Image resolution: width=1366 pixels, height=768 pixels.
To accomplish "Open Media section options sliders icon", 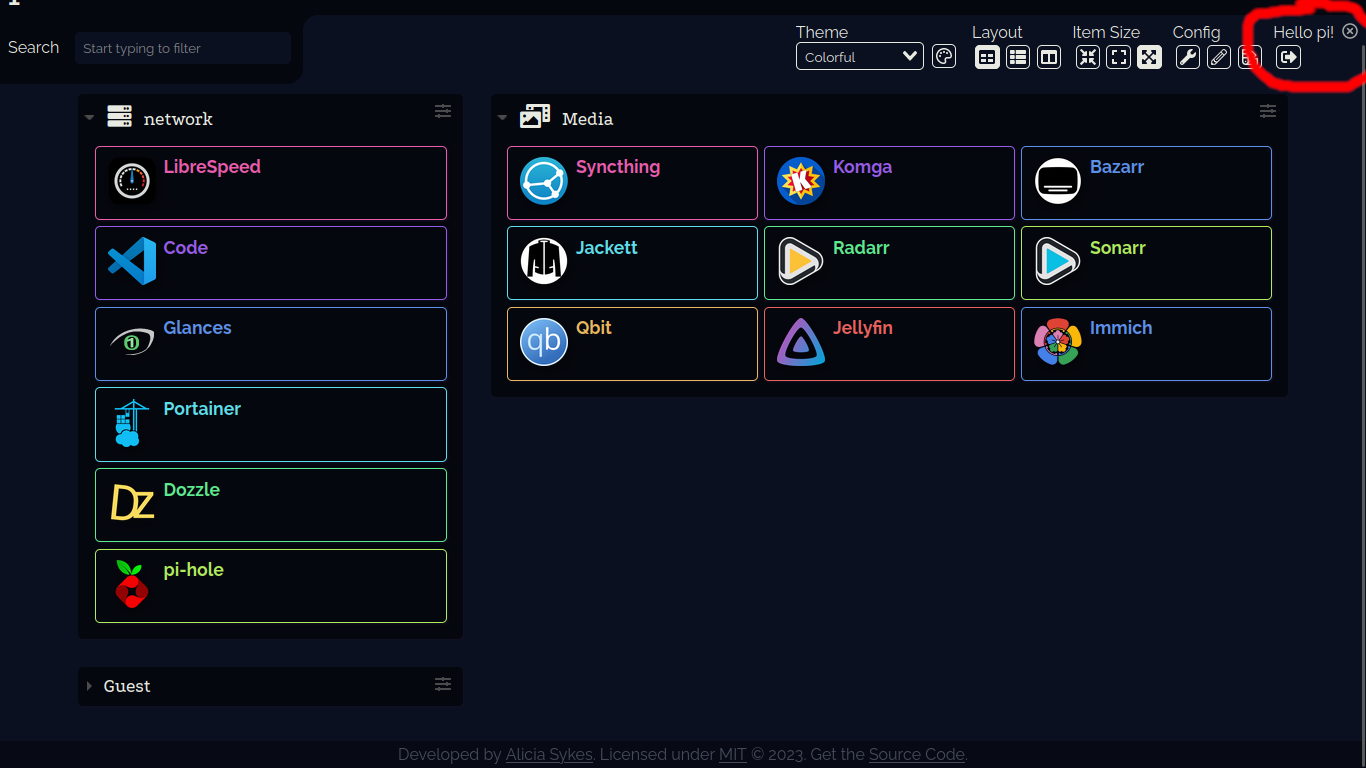I will (x=1268, y=111).
